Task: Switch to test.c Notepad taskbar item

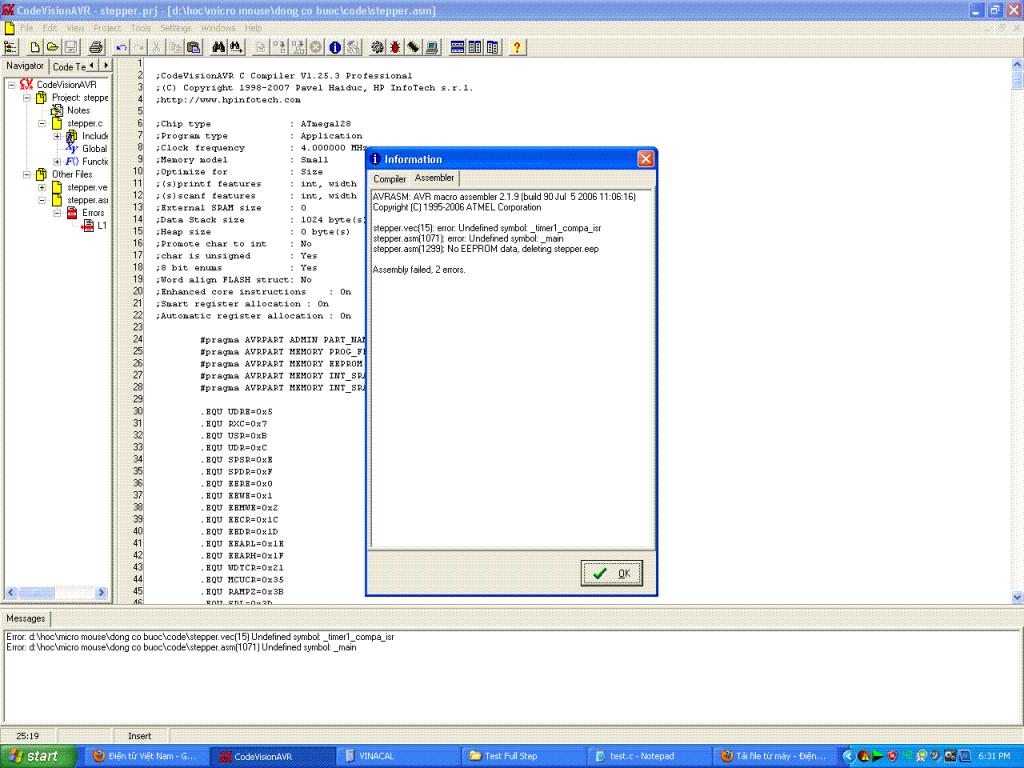Action: click(648, 756)
